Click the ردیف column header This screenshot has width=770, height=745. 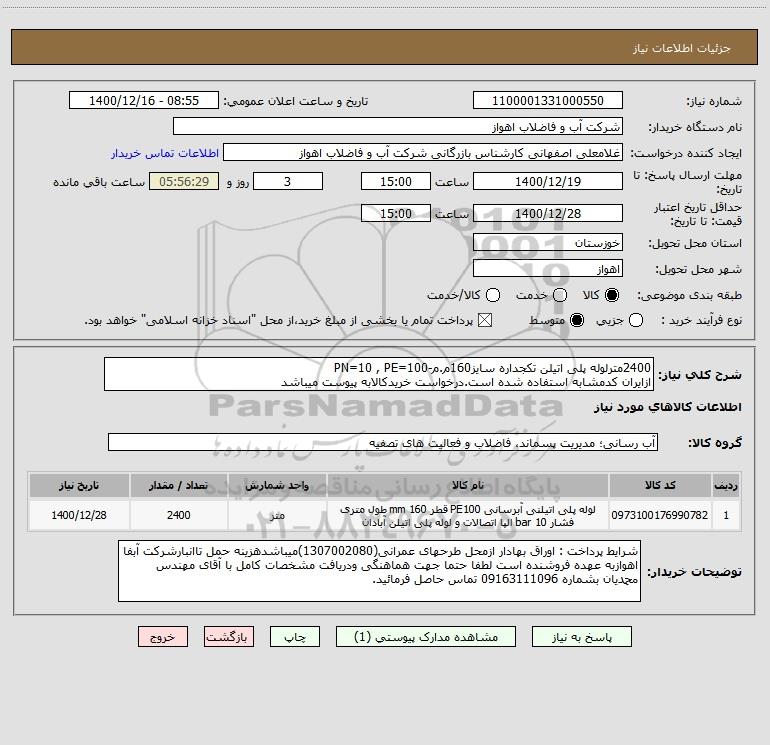click(x=726, y=486)
